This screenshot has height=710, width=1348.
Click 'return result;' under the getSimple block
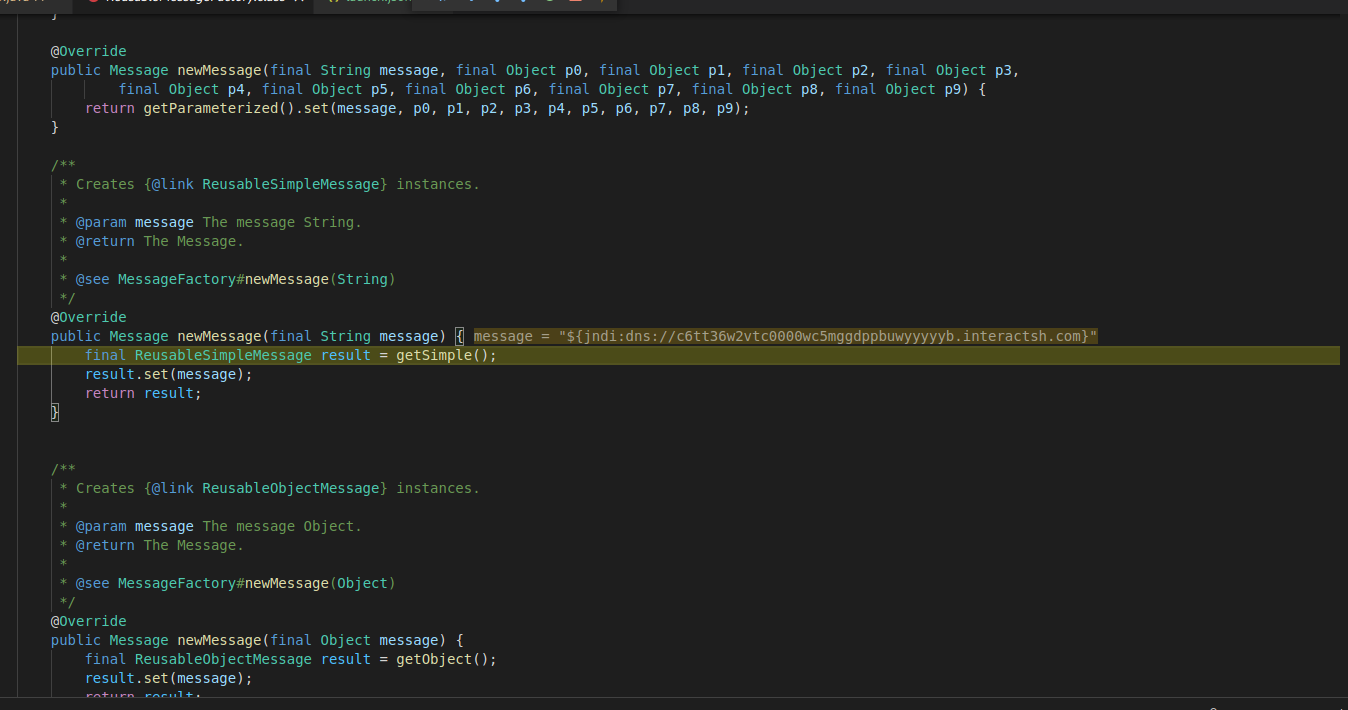tap(143, 393)
